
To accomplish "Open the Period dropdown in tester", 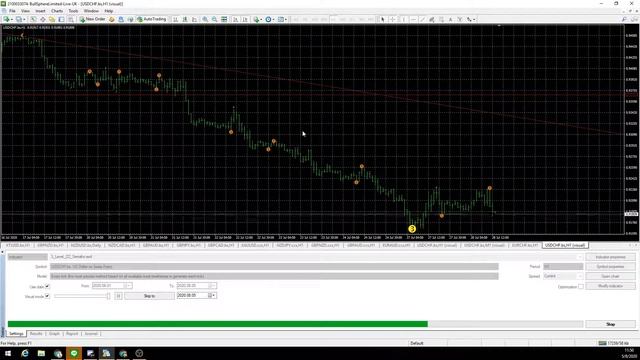I will [563, 267].
